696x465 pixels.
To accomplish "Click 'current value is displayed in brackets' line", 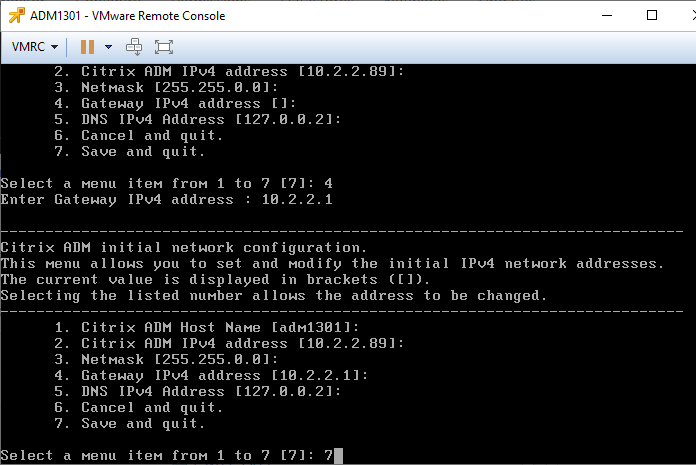I will click(x=215, y=280).
